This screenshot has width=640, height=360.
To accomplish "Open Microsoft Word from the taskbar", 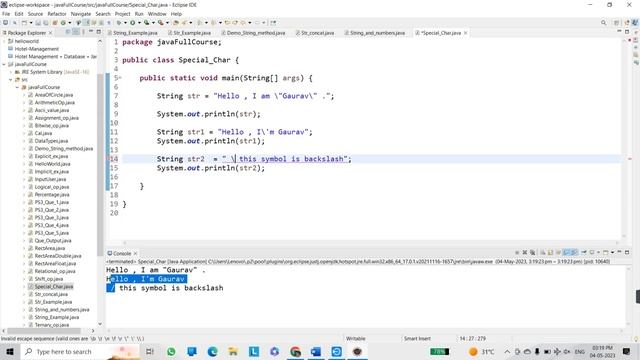I will tap(316, 351).
